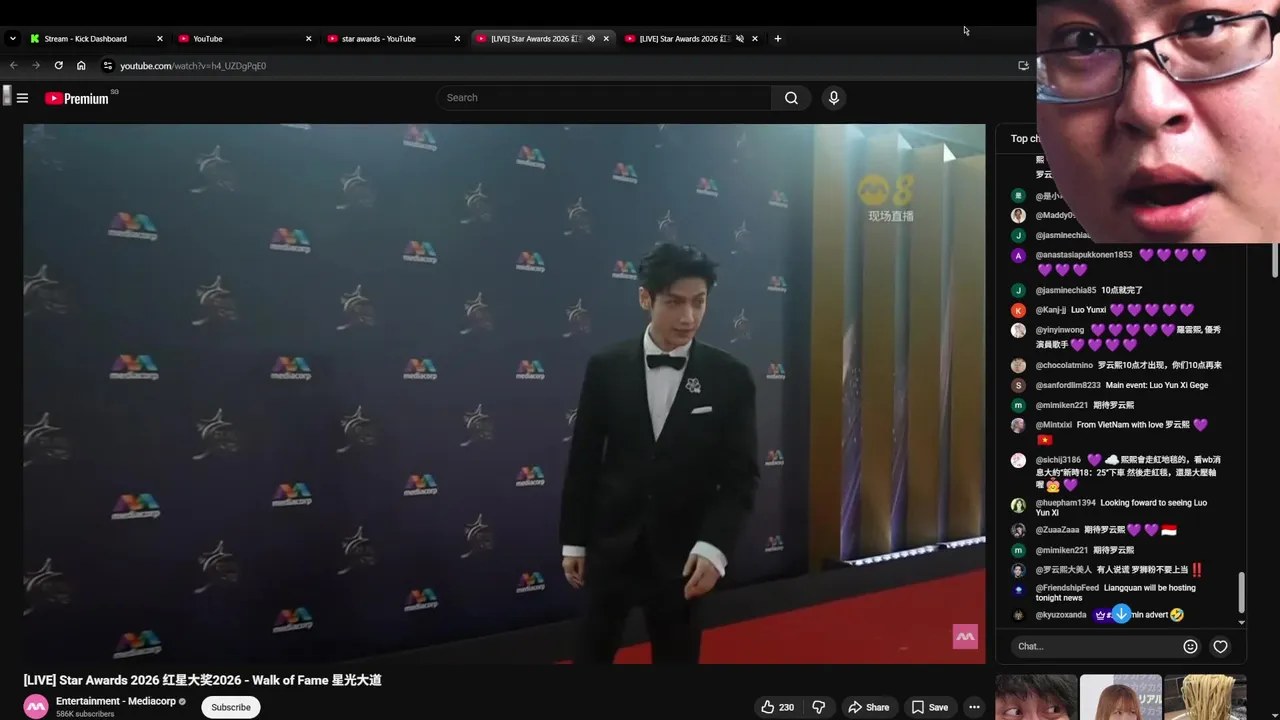Close the muted LIVE Star Awards tab

click(755, 39)
